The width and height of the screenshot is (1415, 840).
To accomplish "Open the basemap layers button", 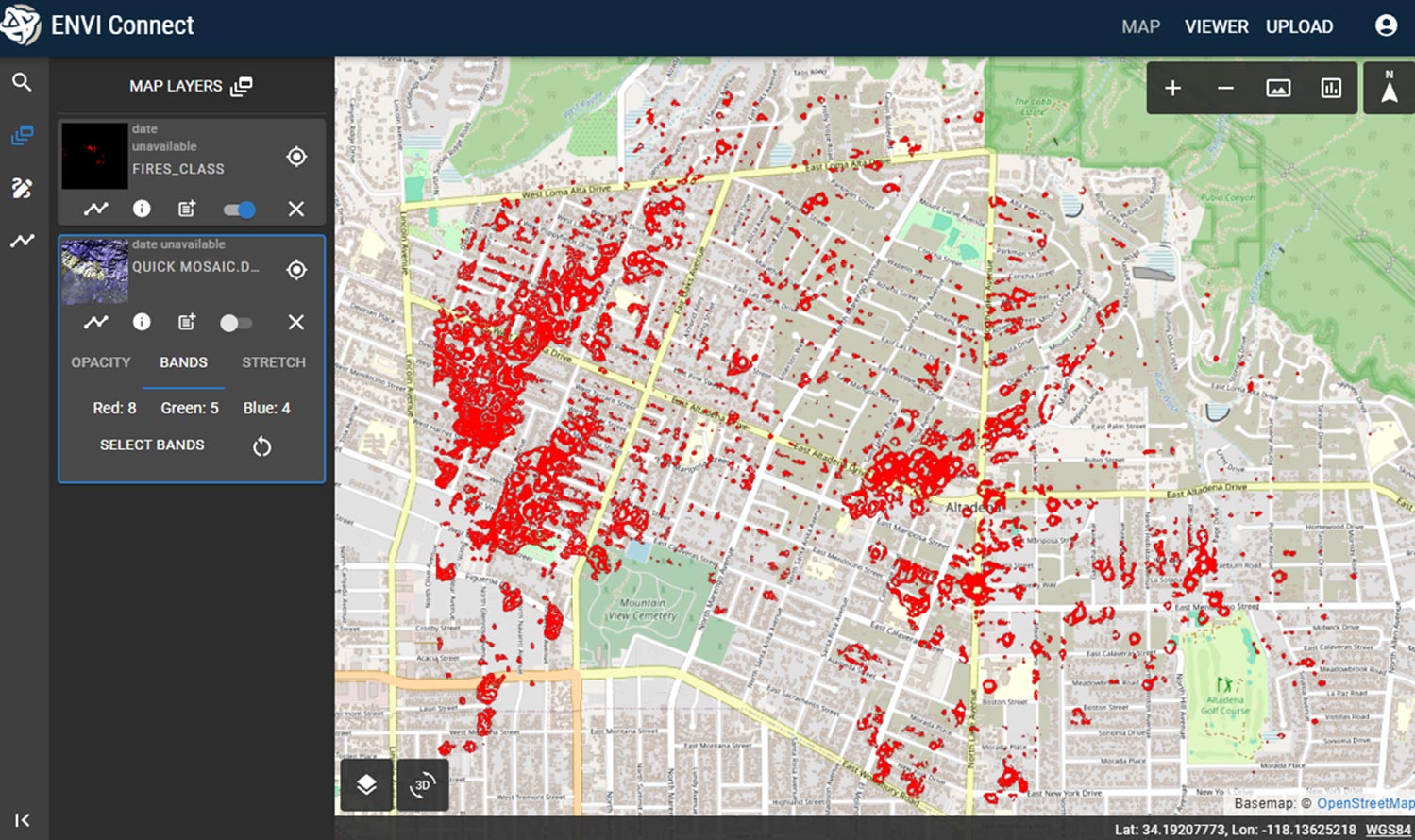I will pos(366,784).
